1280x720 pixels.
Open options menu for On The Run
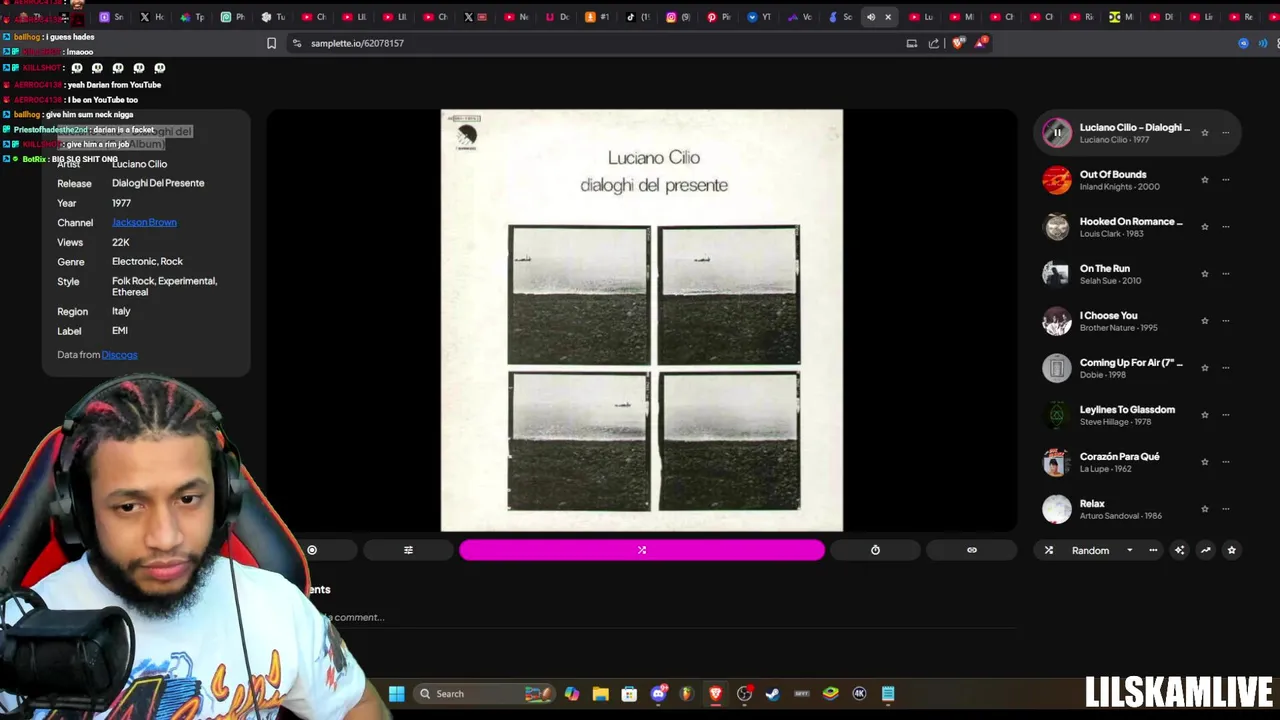click(1226, 274)
